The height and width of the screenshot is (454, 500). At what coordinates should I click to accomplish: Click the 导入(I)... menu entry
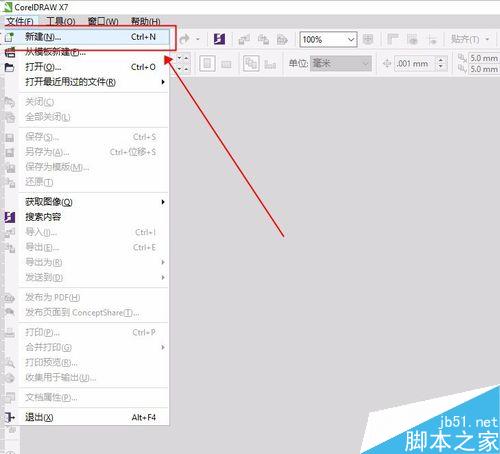[87, 232]
